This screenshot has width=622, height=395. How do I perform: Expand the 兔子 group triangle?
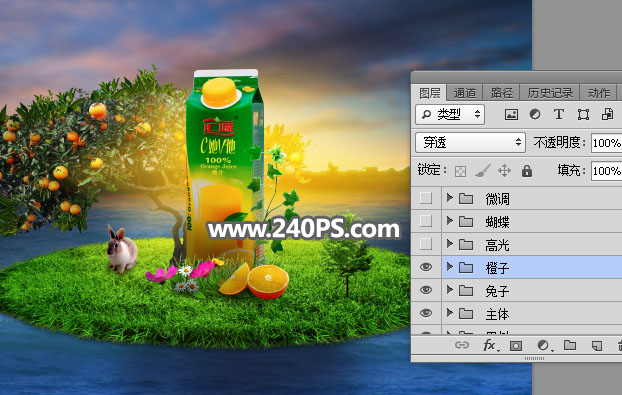(449, 290)
